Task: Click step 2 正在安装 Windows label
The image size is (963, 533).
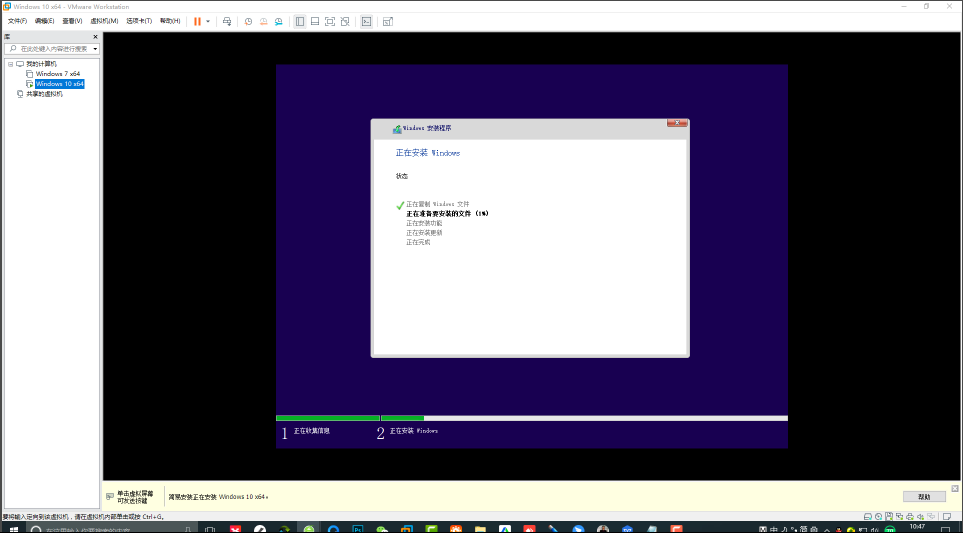Action: point(414,431)
